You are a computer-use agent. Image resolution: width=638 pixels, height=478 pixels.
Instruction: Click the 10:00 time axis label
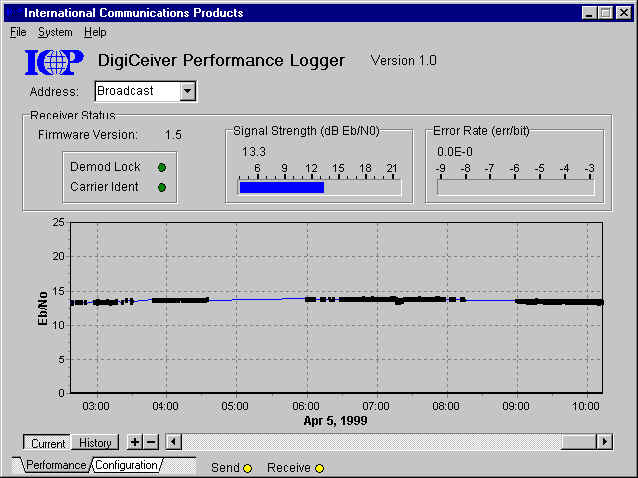586,406
